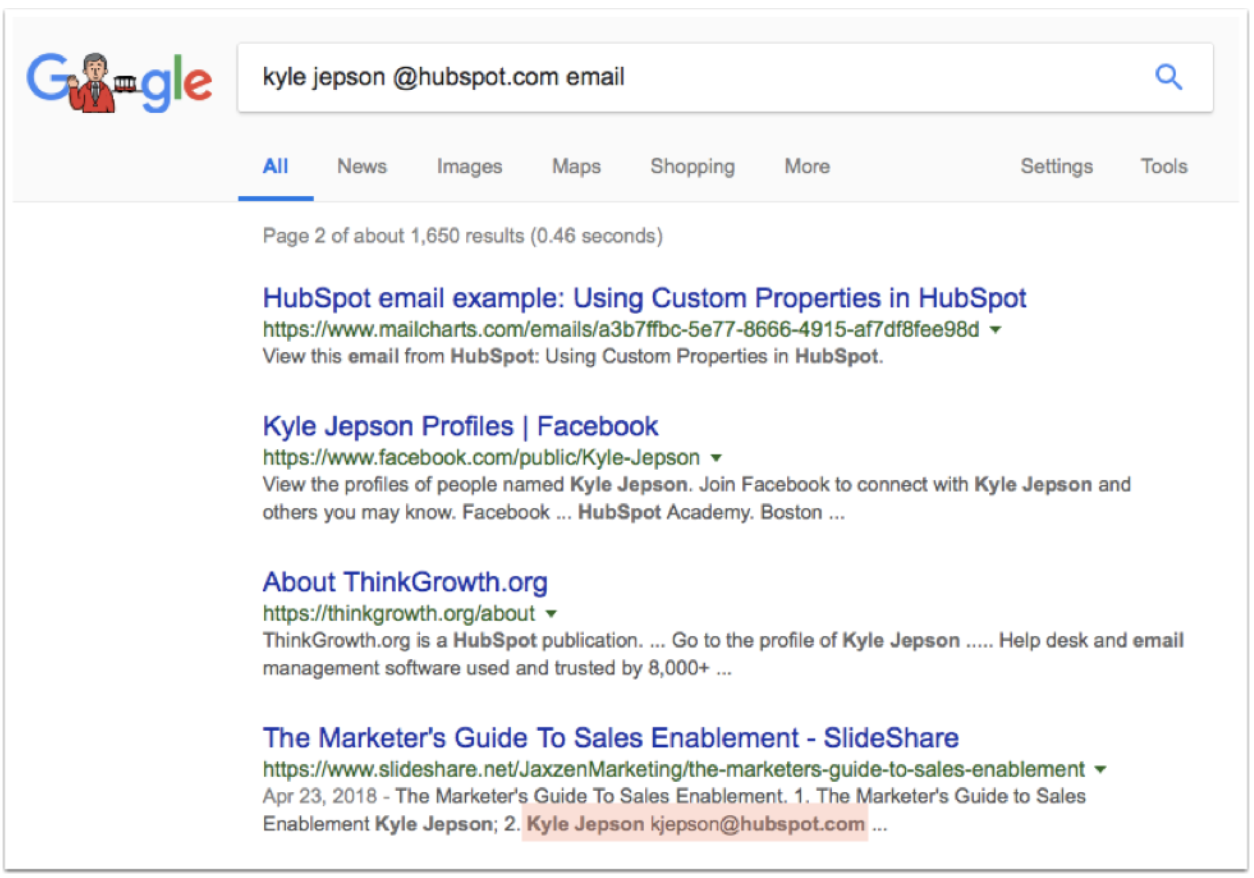Select the All tab
This screenshot has height=878, width=1254.
pos(275,167)
